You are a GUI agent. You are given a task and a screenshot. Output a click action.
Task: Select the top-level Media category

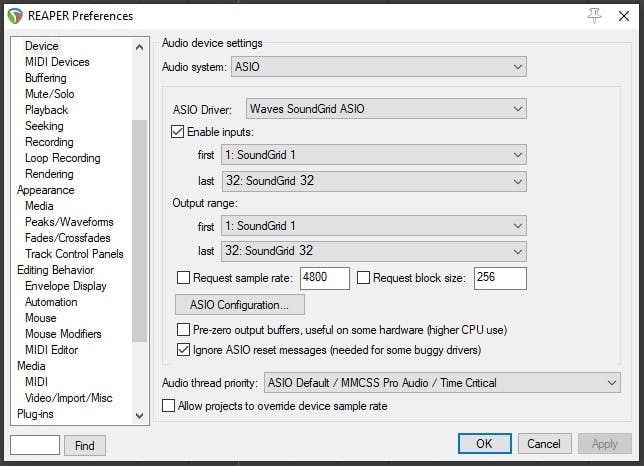click(x=31, y=366)
